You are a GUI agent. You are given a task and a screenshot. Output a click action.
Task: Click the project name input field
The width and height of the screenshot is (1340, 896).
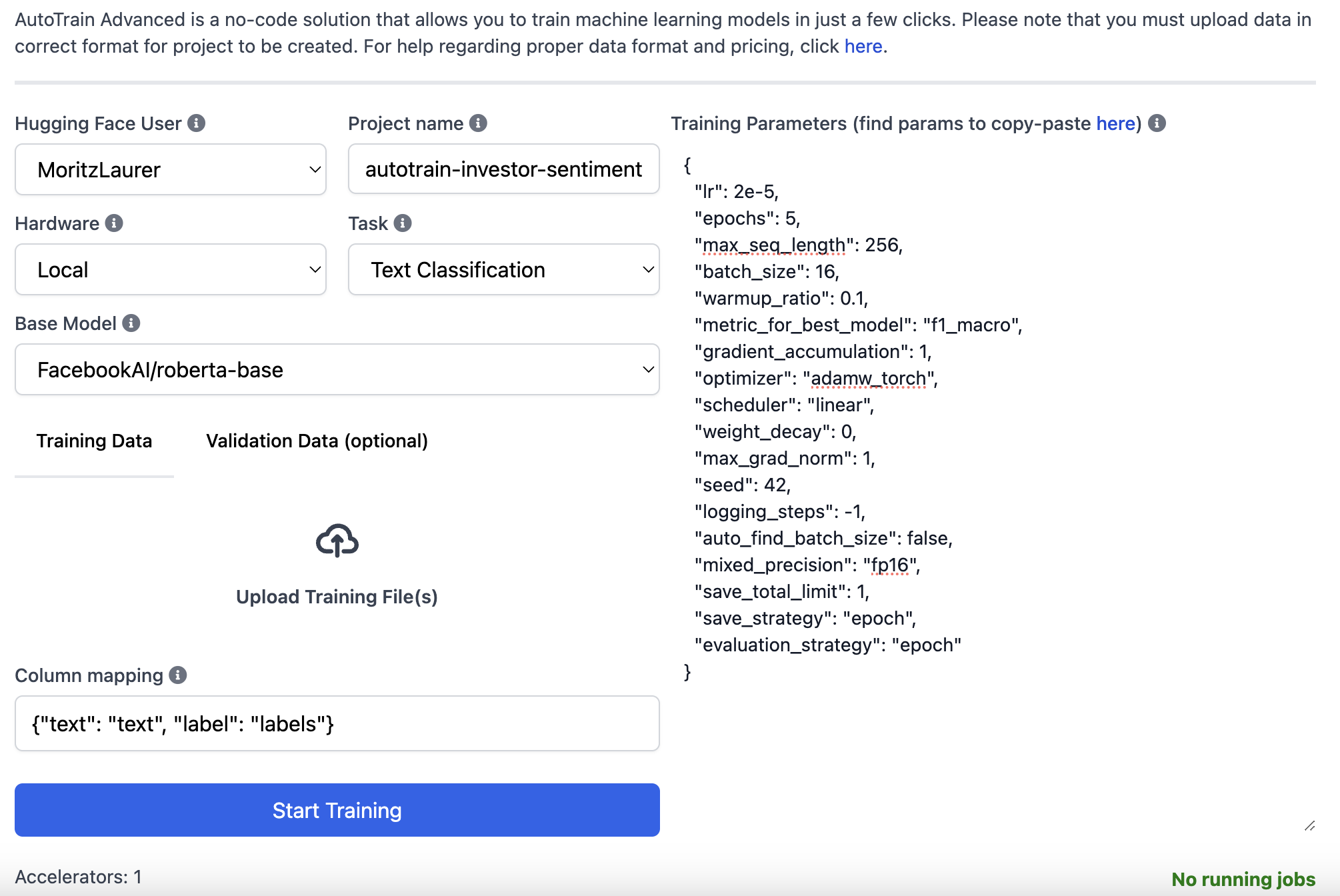tap(503, 169)
